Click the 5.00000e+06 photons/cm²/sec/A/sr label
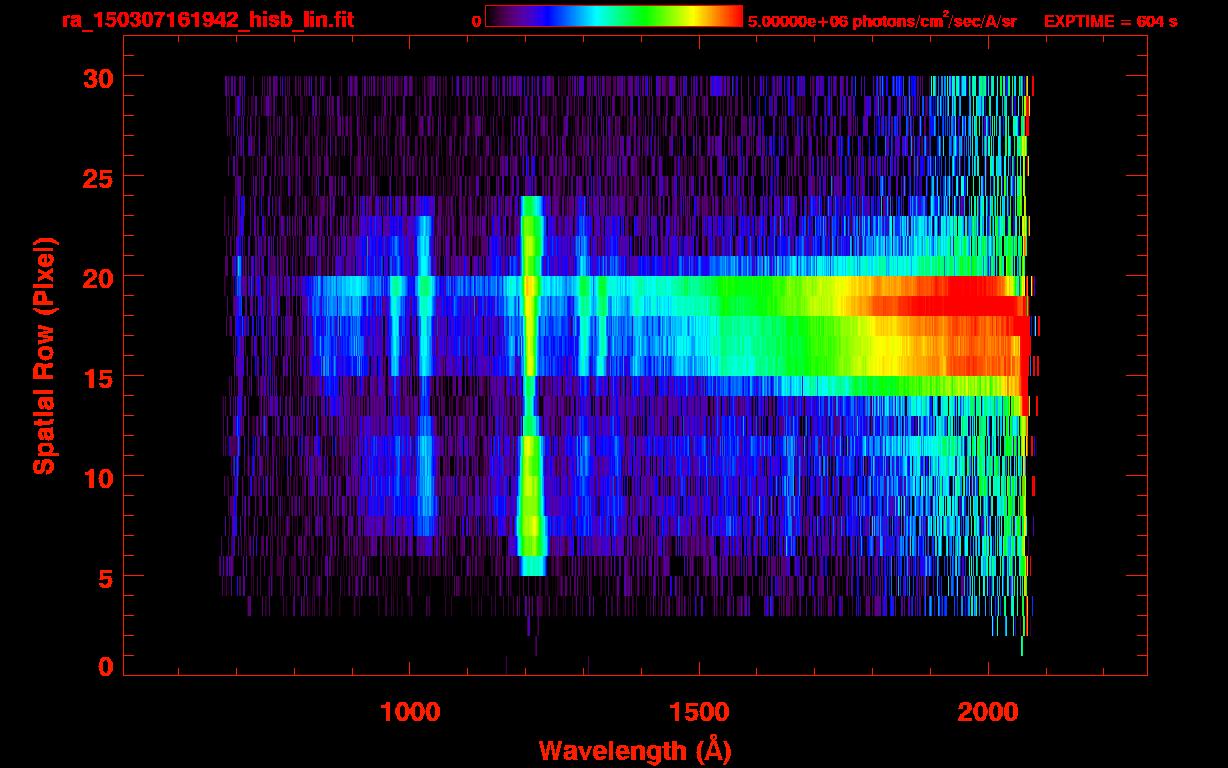Image resolution: width=1228 pixels, height=768 pixels. (882, 20)
